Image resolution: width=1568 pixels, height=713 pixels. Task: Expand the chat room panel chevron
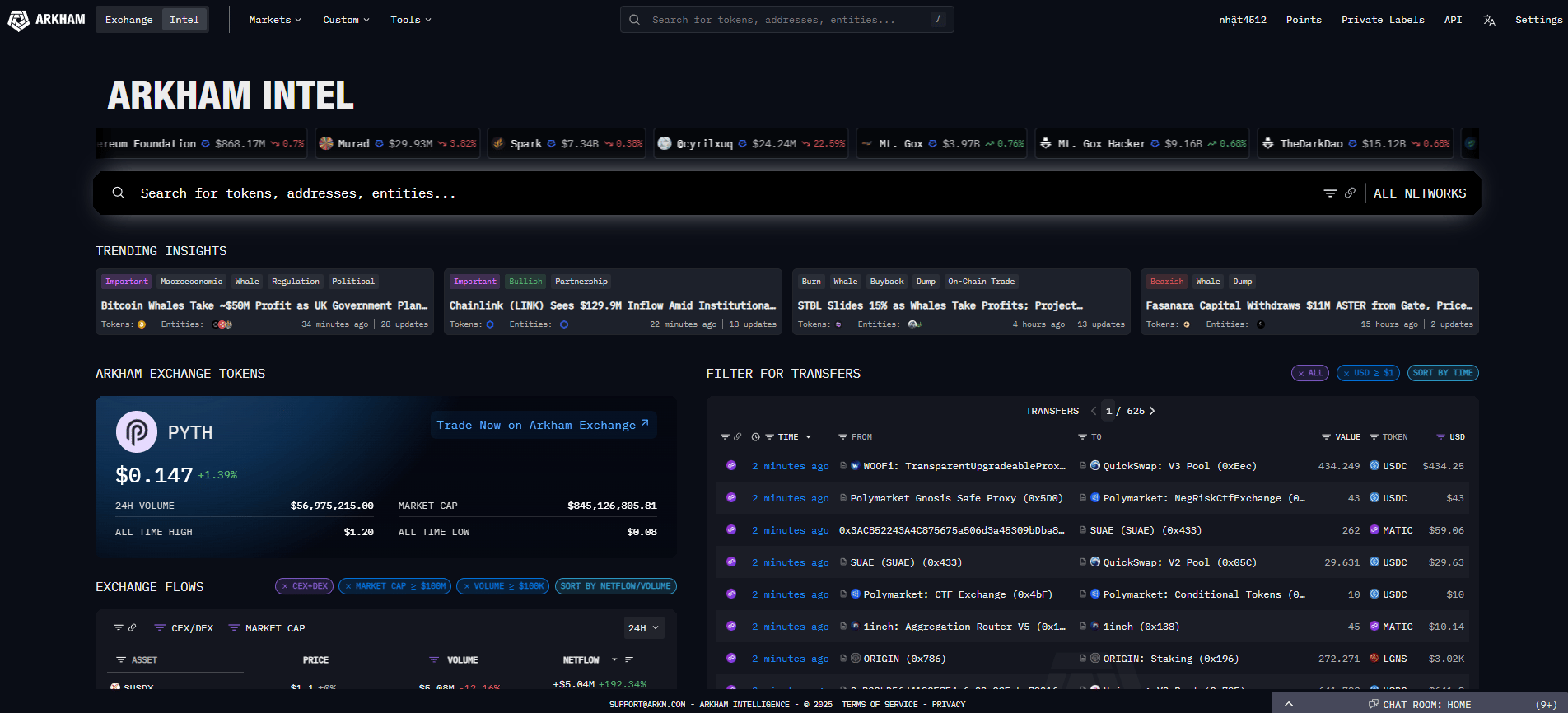click(x=1289, y=704)
